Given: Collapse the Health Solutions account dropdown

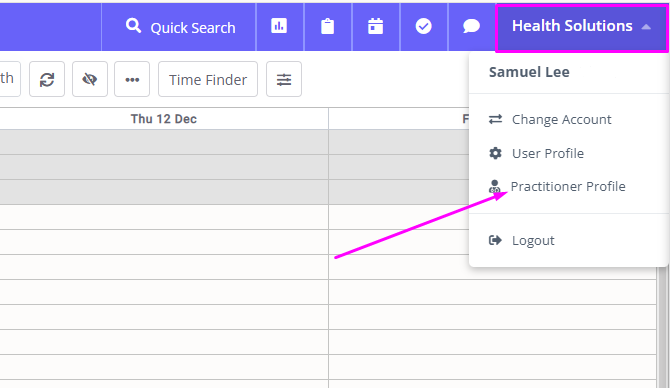Looking at the screenshot, I should click(582, 27).
